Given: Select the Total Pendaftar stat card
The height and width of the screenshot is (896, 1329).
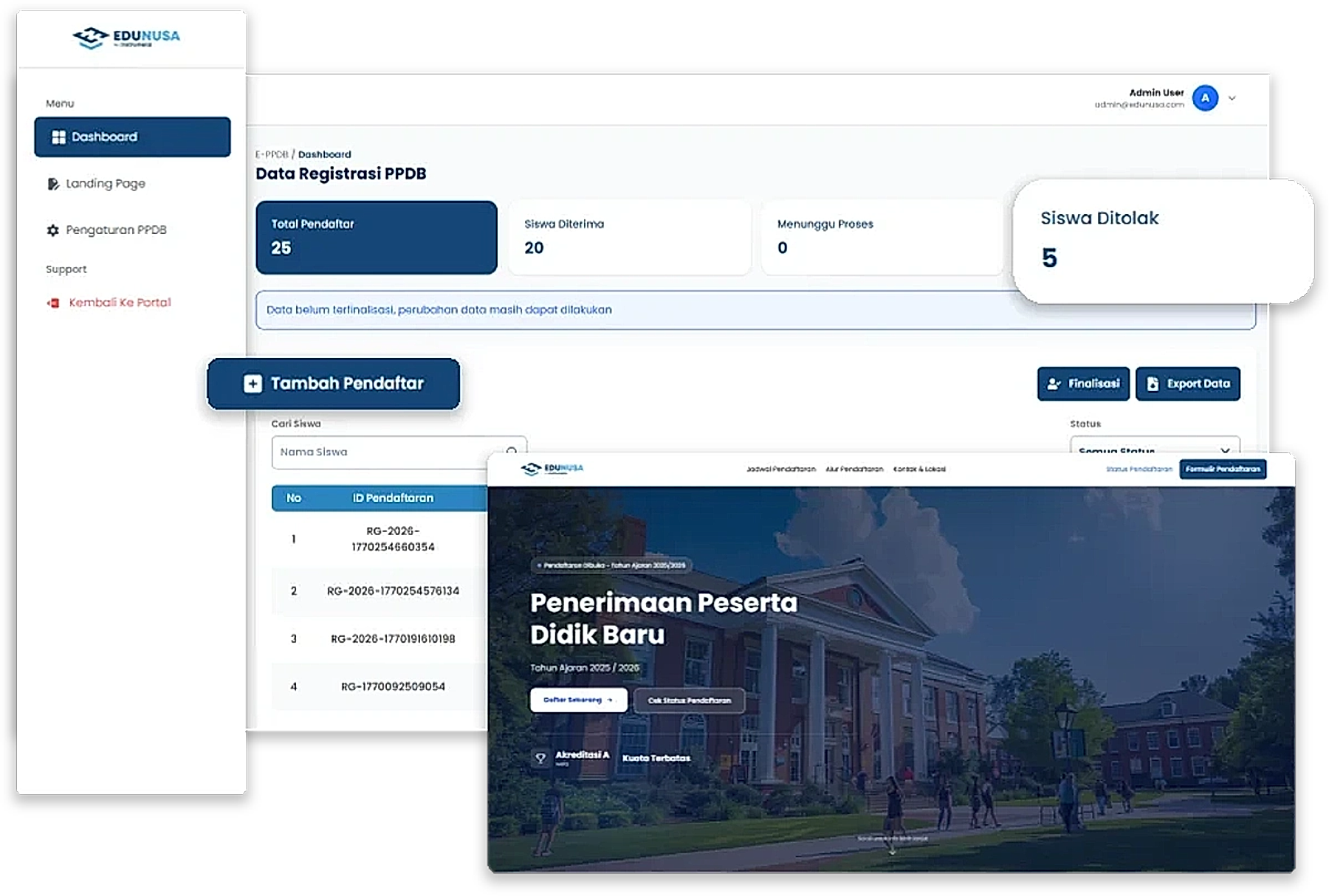Looking at the screenshot, I should [x=376, y=238].
